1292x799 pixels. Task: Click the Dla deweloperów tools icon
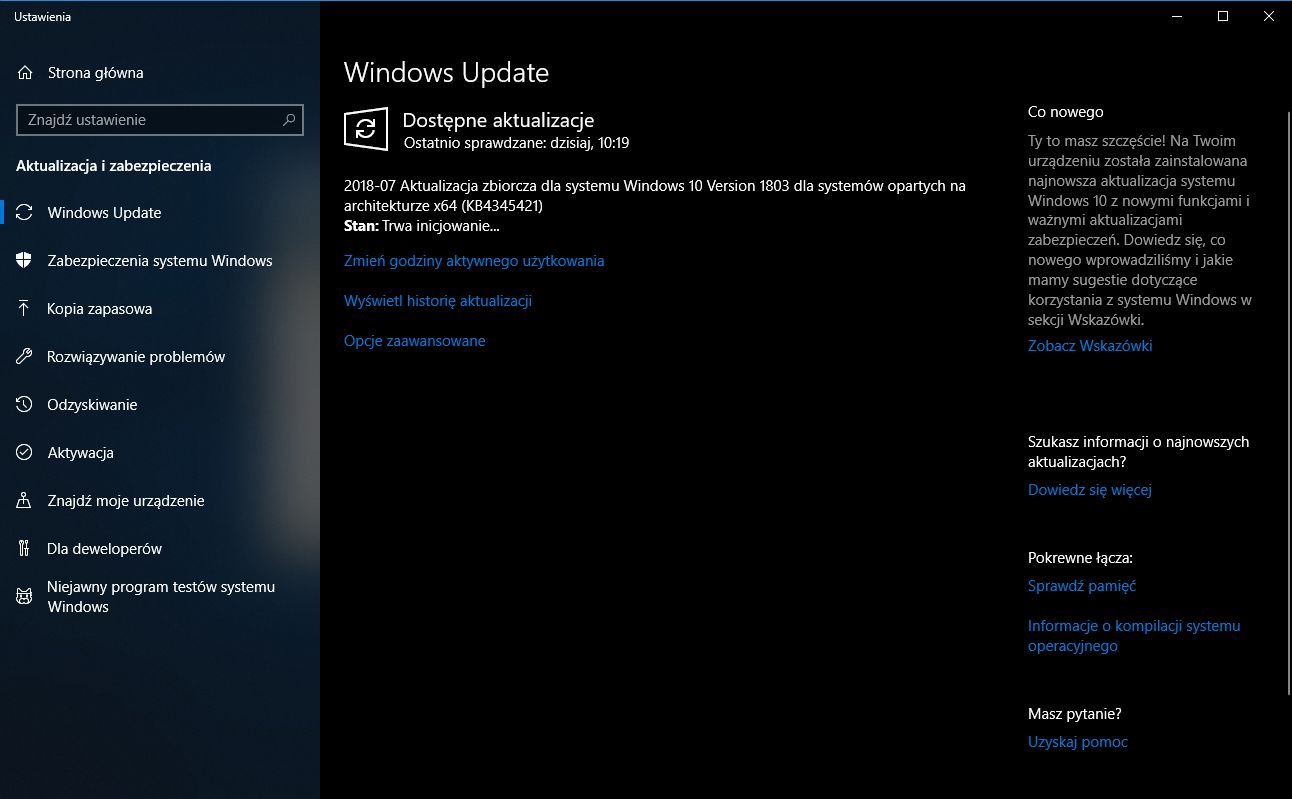coord(25,548)
